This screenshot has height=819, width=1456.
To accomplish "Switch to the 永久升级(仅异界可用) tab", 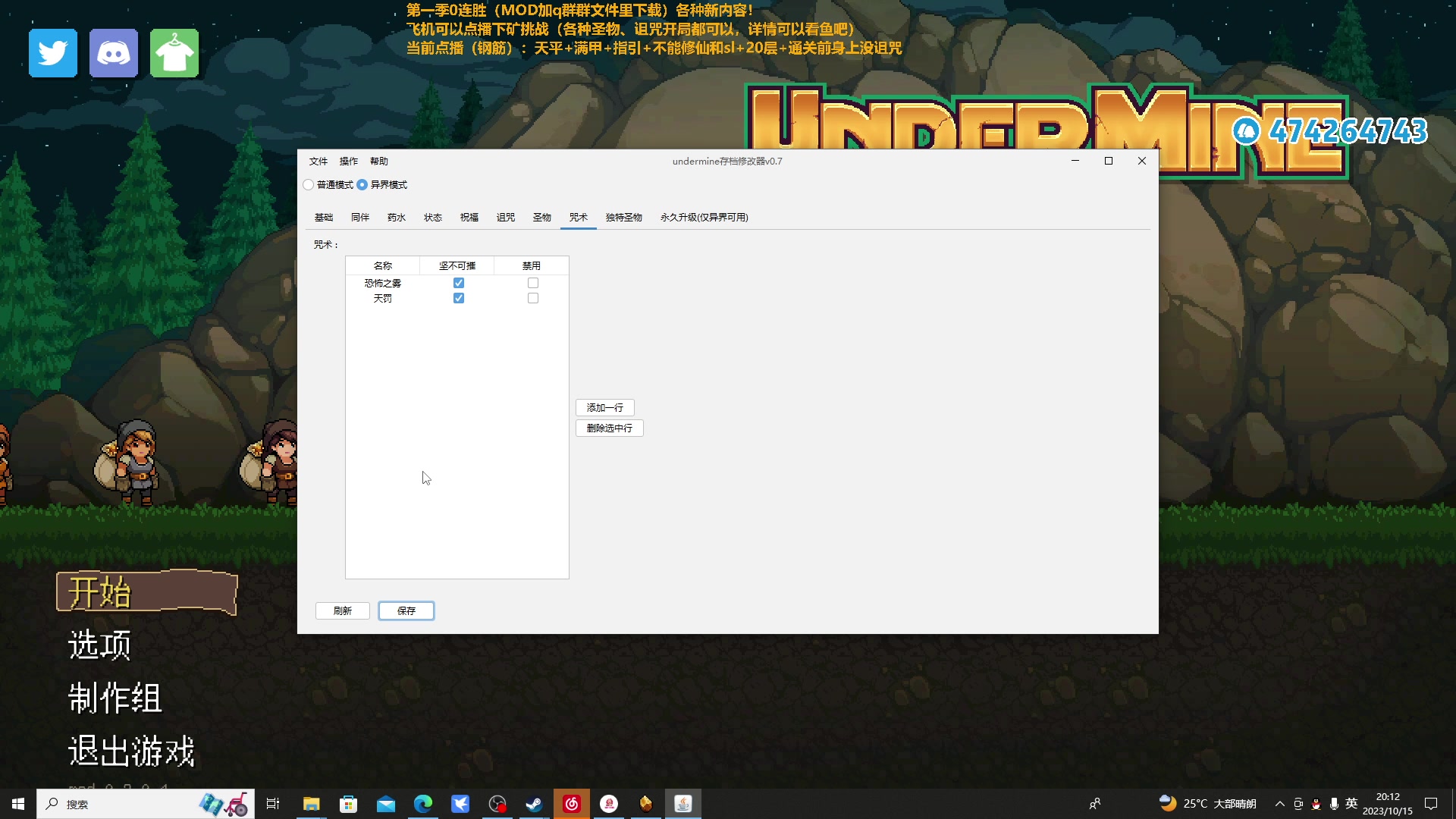I will tap(704, 218).
